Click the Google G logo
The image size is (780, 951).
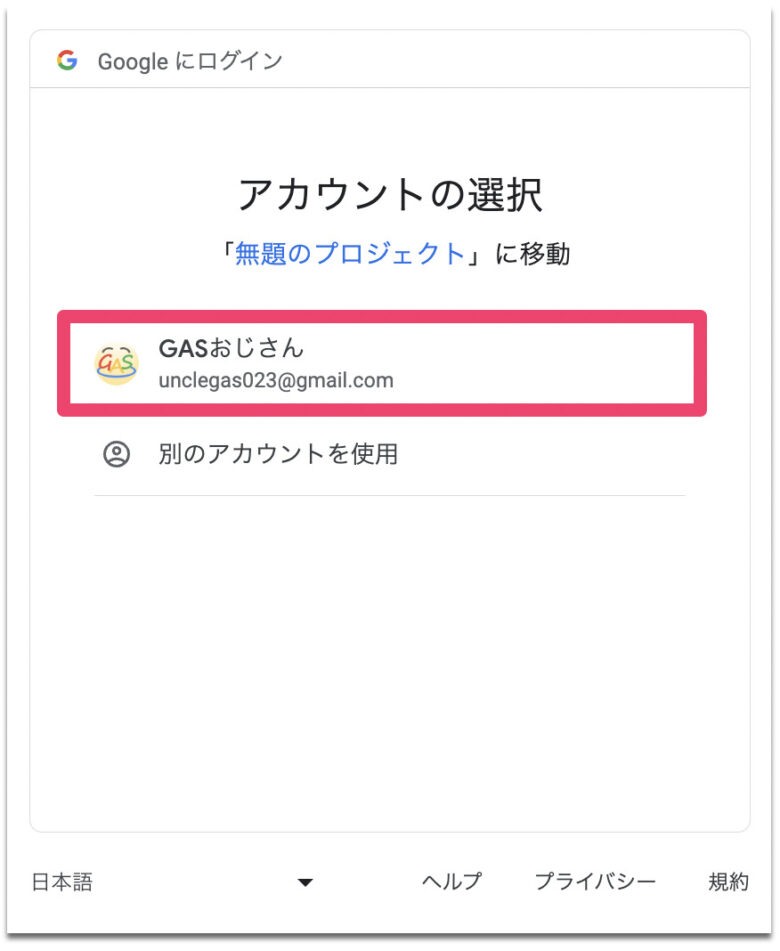(x=67, y=60)
